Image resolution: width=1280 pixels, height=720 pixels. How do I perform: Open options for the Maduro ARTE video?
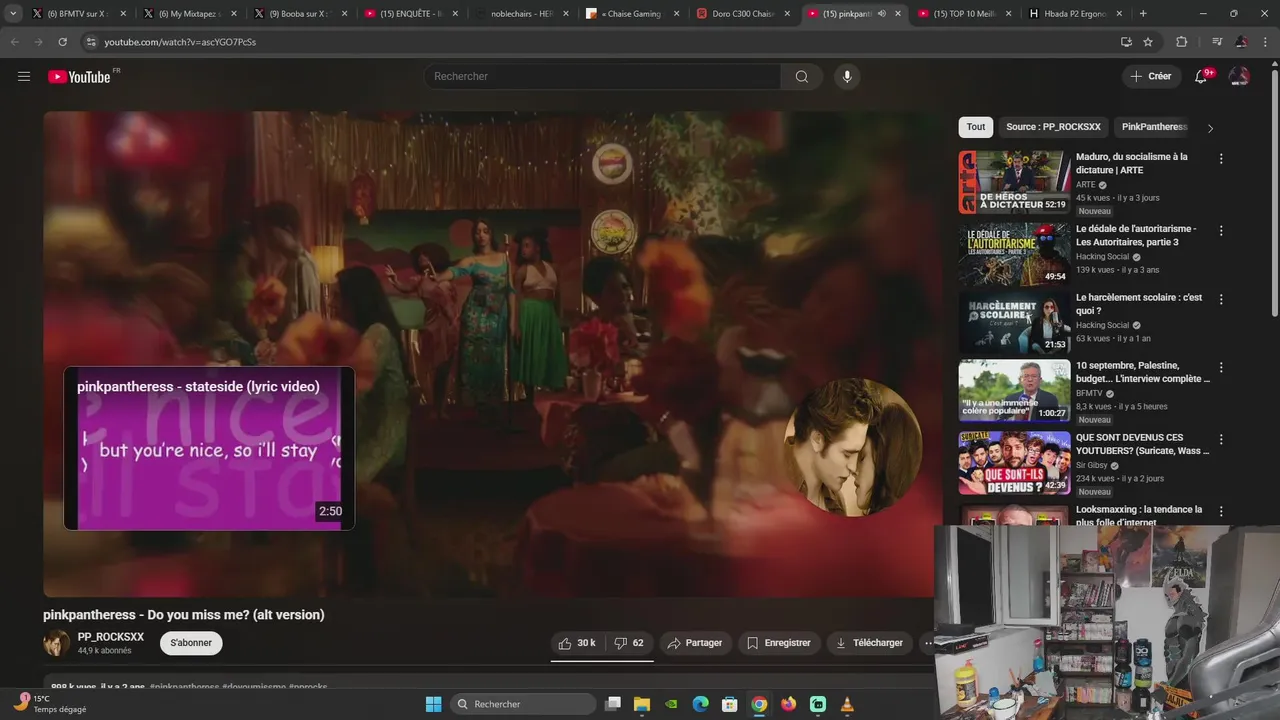point(1220,159)
